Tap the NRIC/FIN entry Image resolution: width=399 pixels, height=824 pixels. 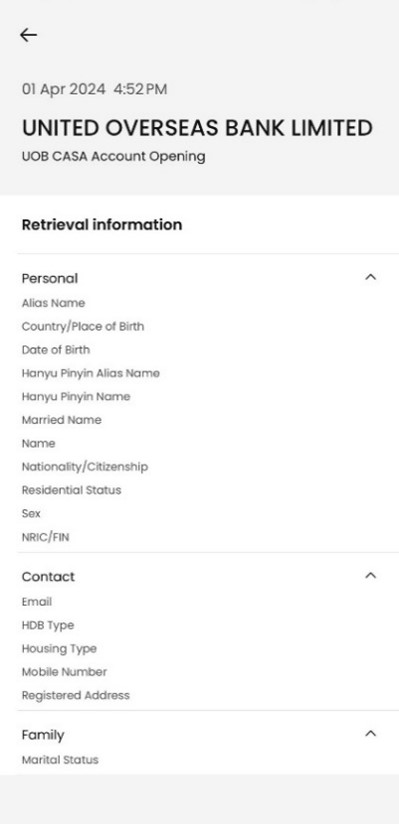click(45, 537)
